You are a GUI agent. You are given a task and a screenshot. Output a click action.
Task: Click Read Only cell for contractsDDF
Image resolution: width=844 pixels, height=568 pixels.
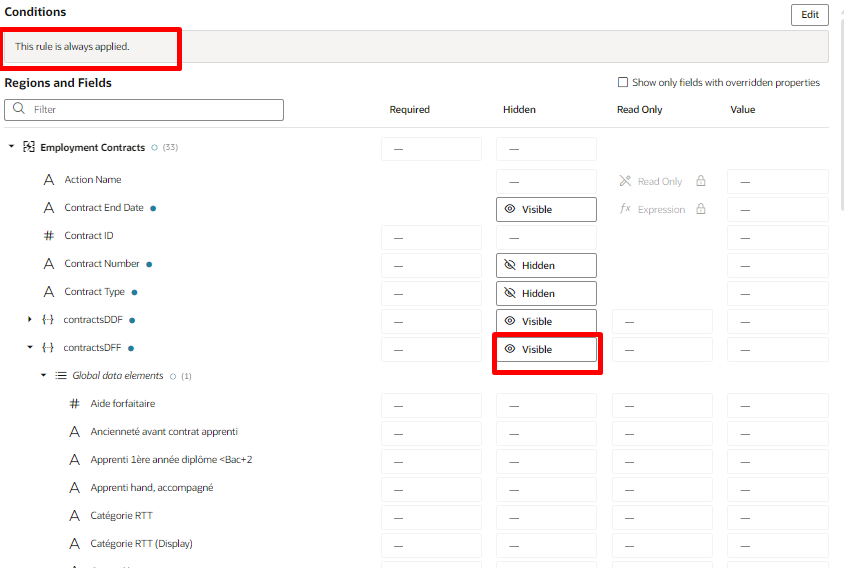coord(662,322)
